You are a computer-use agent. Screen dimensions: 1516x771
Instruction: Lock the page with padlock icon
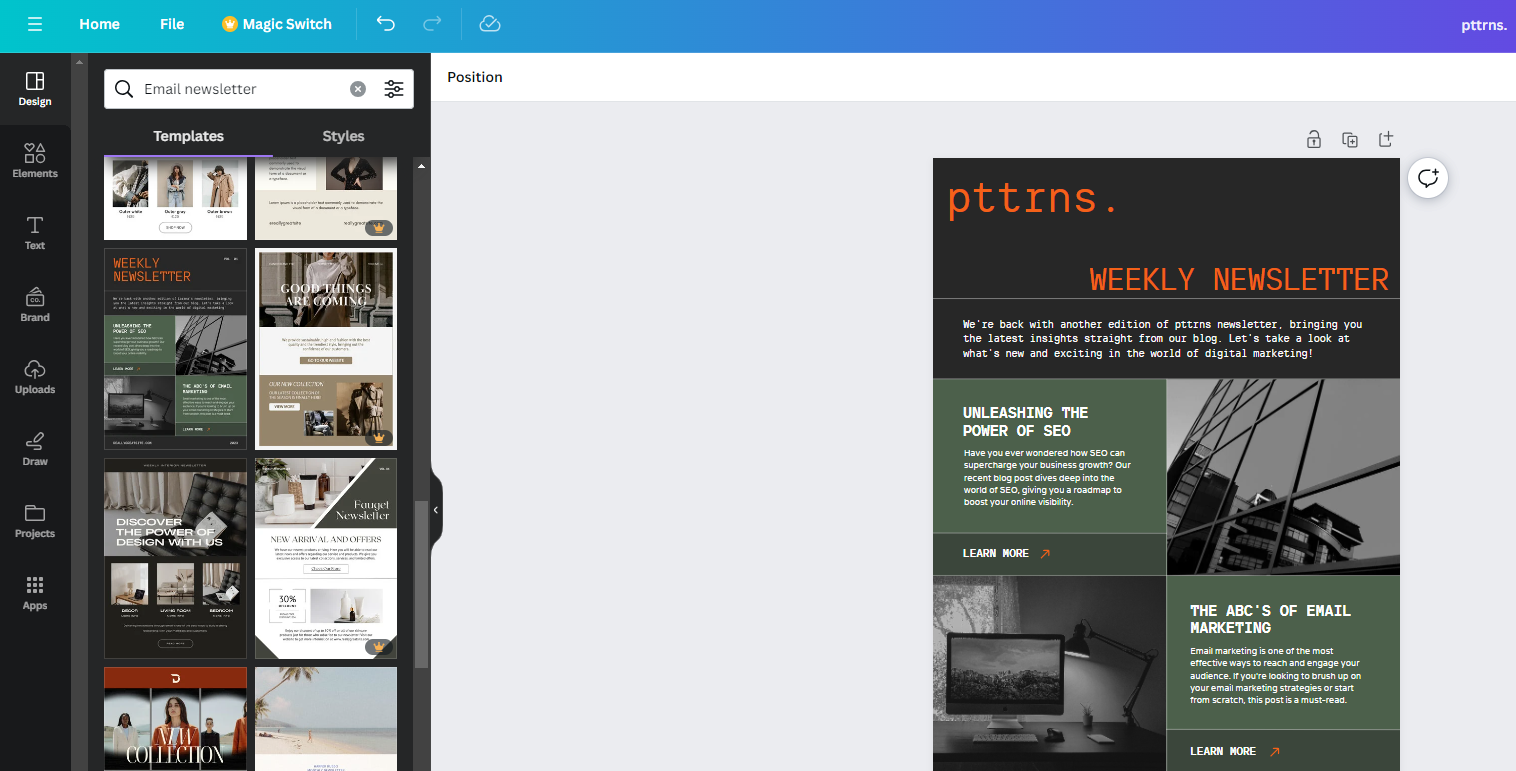coord(1314,140)
